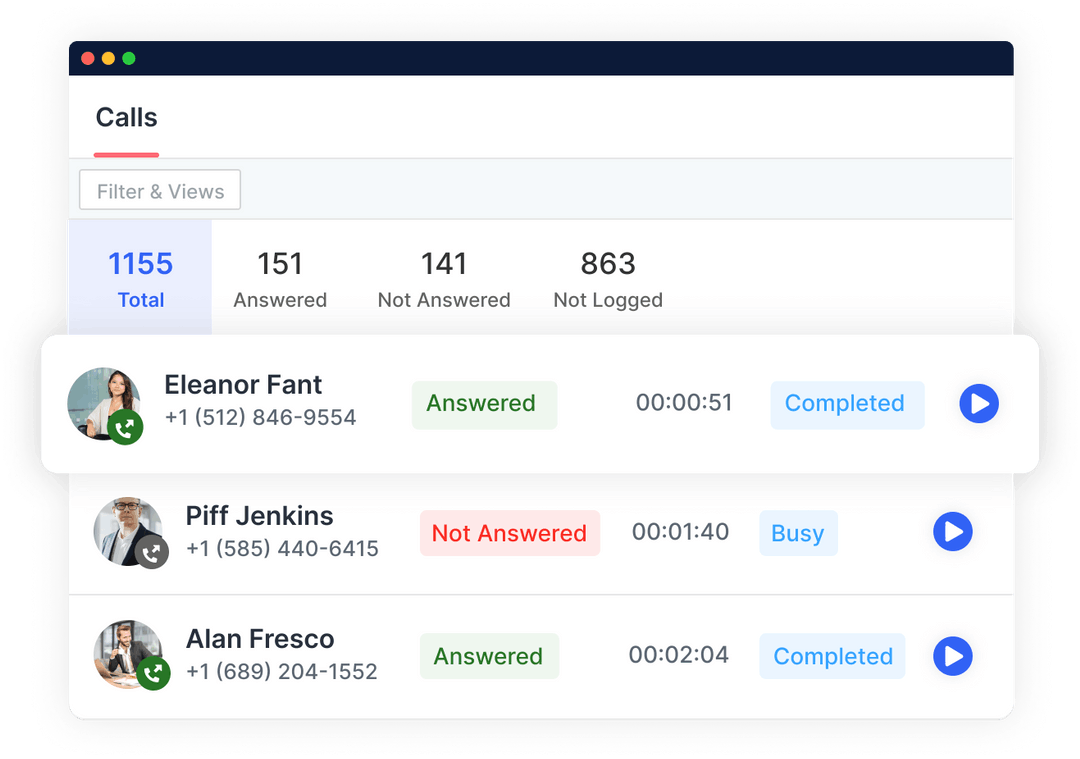Click Alan Fresco's Completed badge
Viewport: 1080px width, 759px height.
pyautogui.click(x=832, y=656)
